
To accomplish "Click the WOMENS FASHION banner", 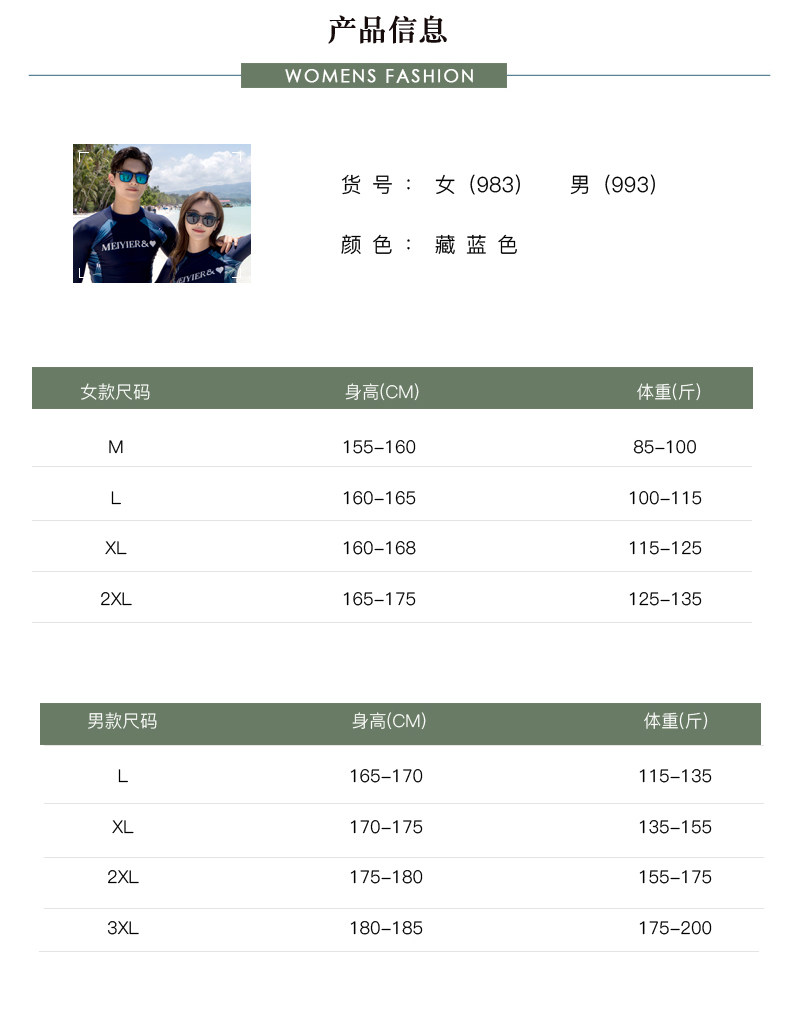I will [374, 76].
